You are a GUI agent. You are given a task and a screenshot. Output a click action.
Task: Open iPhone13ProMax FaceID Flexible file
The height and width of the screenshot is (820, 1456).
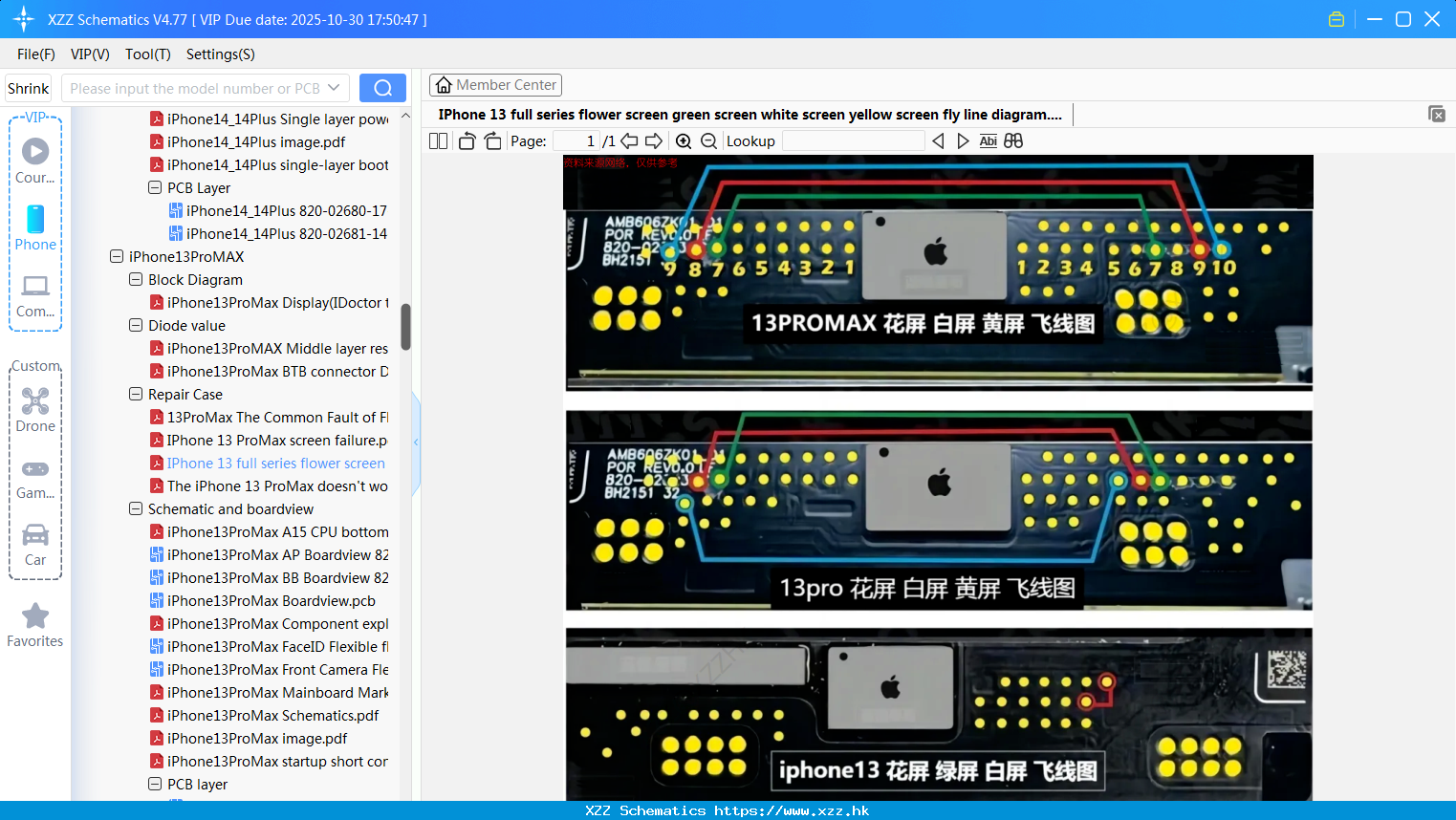[270, 646]
